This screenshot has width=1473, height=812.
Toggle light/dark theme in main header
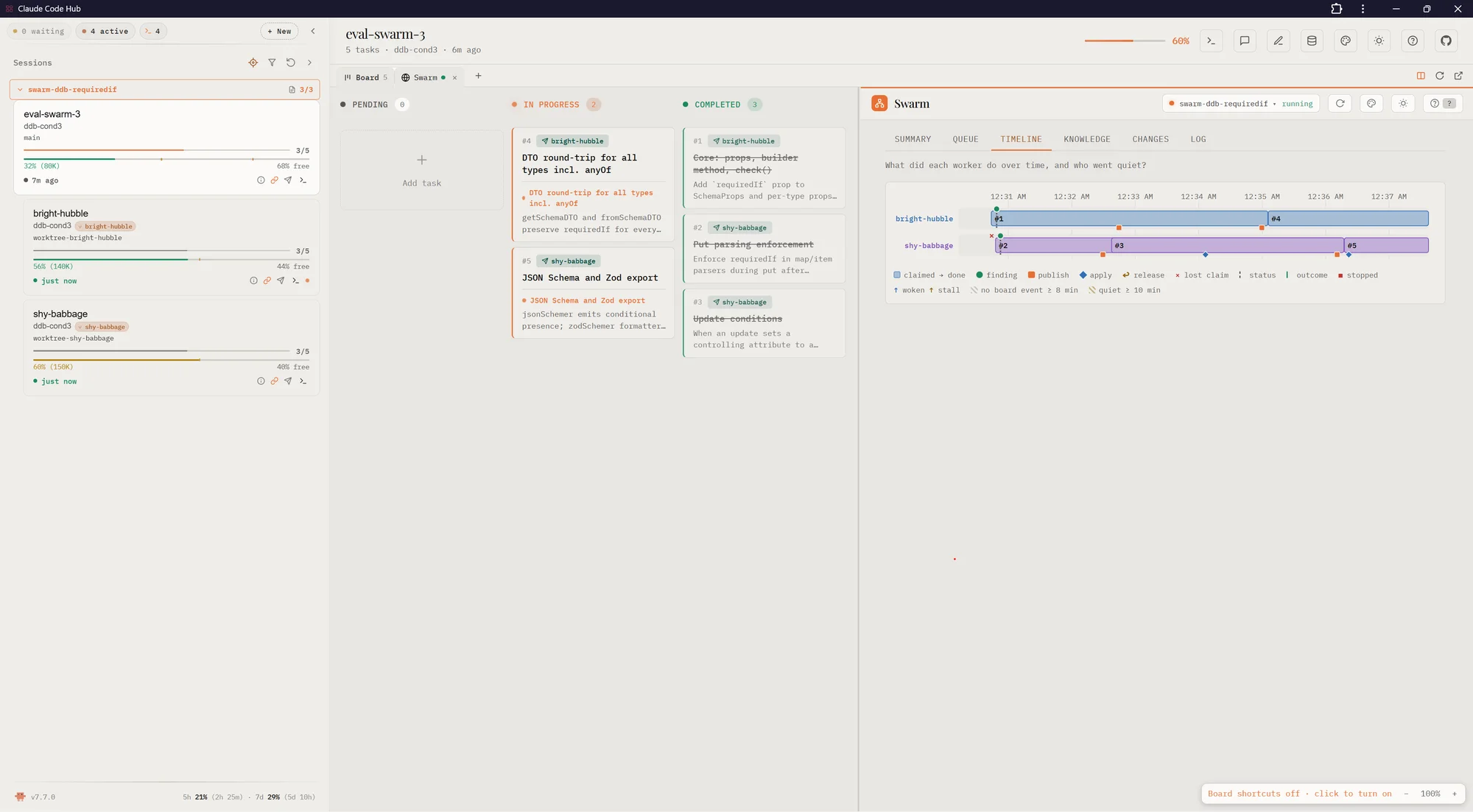click(x=1379, y=41)
